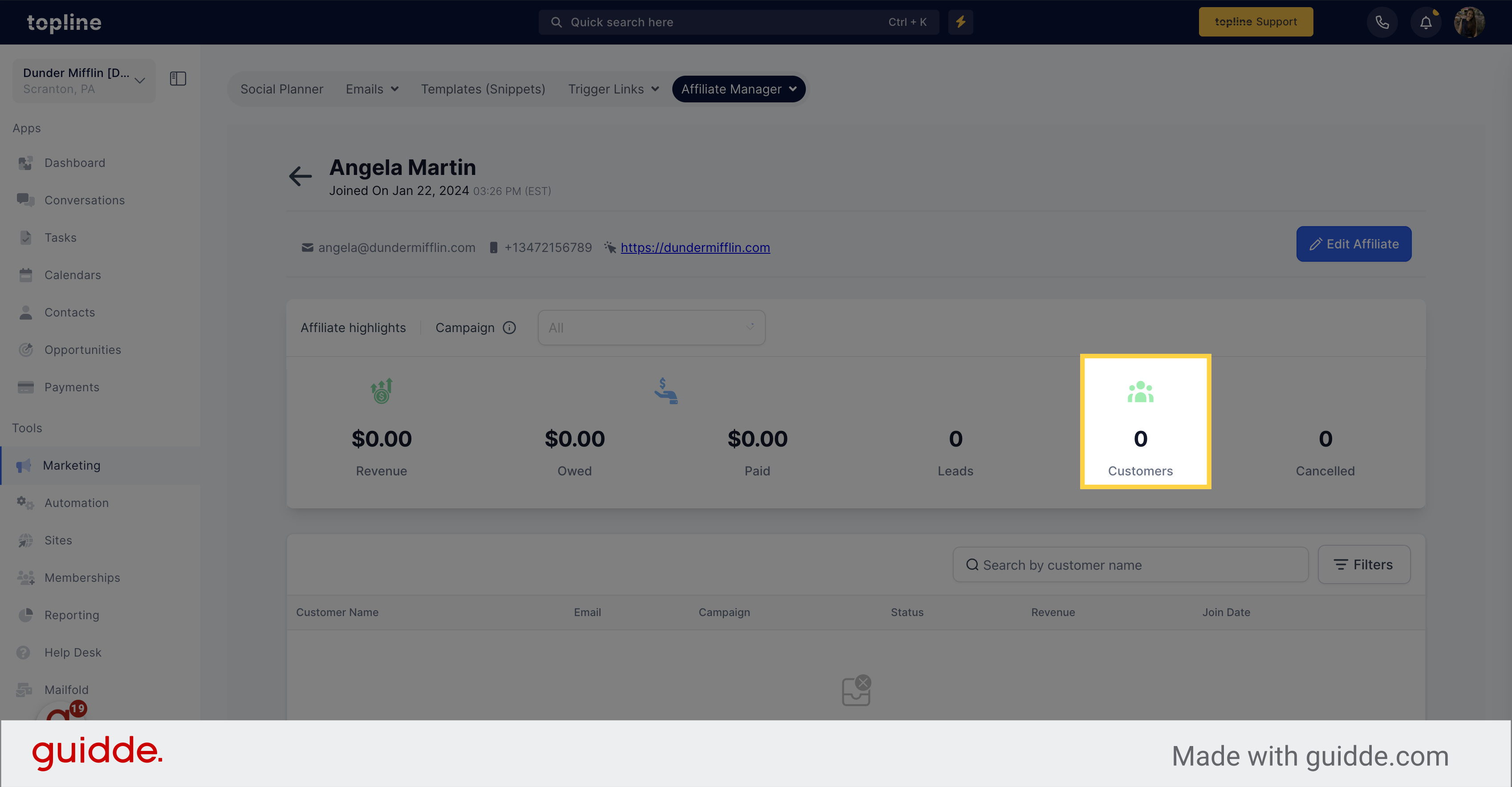Click the Cancelled count value
Screen dimensions: 1512x787
pos(1325,439)
